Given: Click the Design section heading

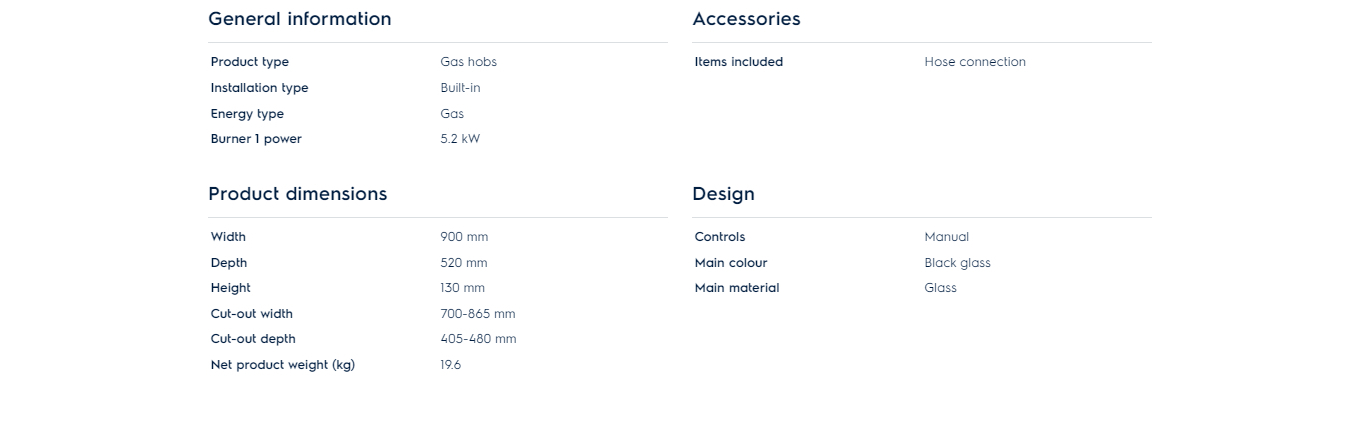Looking at the screenshot, I should [x=723, y=194].
